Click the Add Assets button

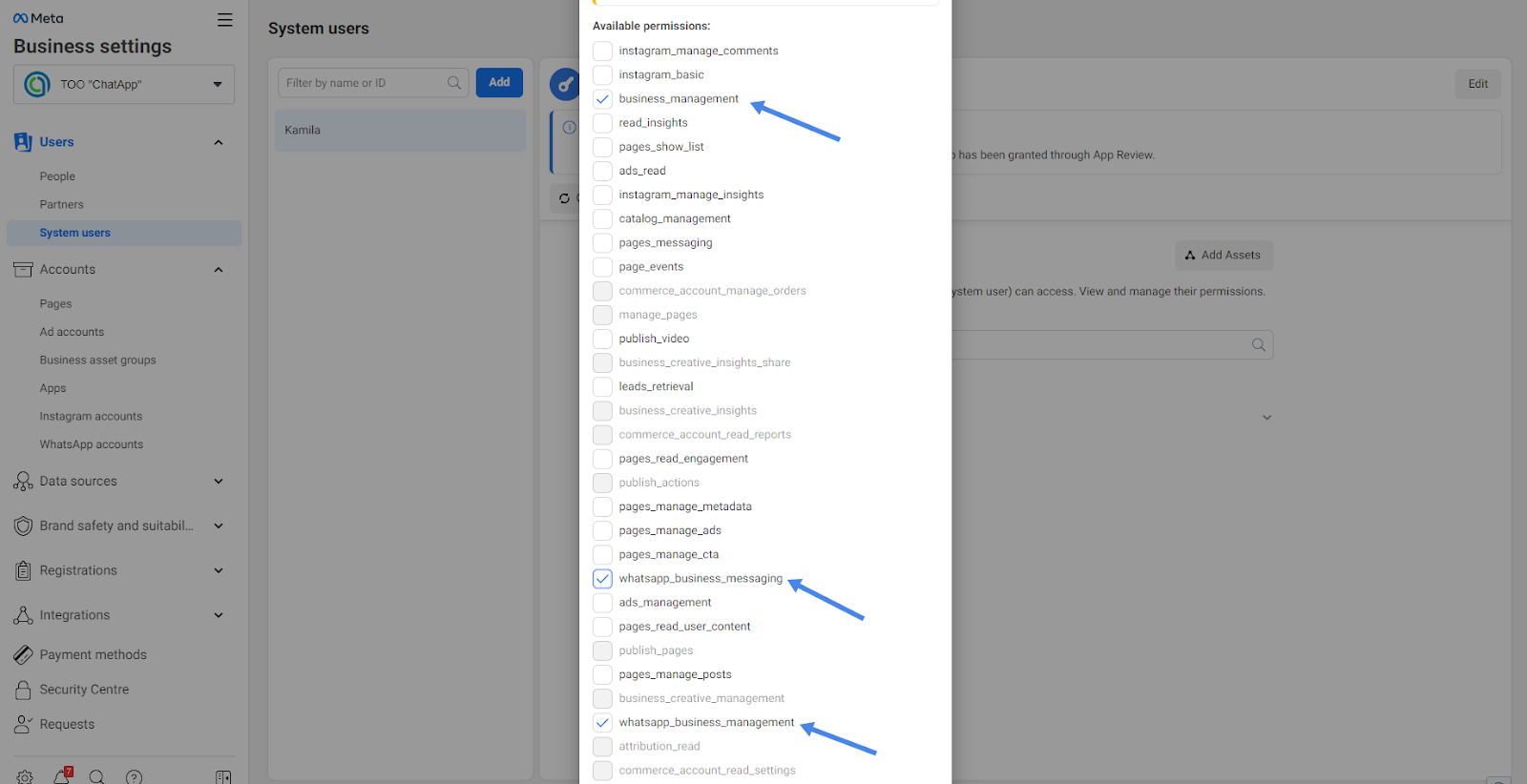point(1224,256)
